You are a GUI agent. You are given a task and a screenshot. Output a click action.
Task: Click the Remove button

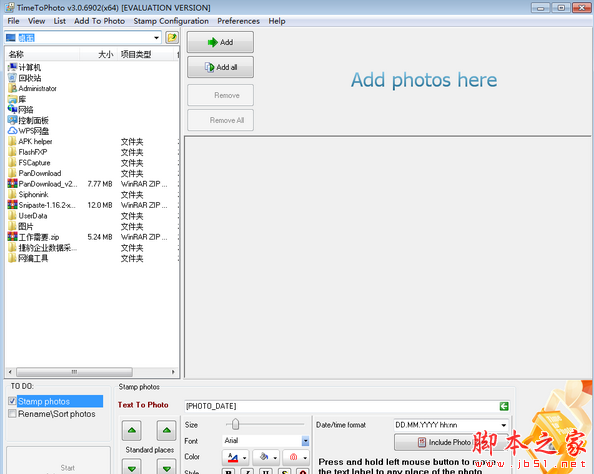click(x=220, y=95)
